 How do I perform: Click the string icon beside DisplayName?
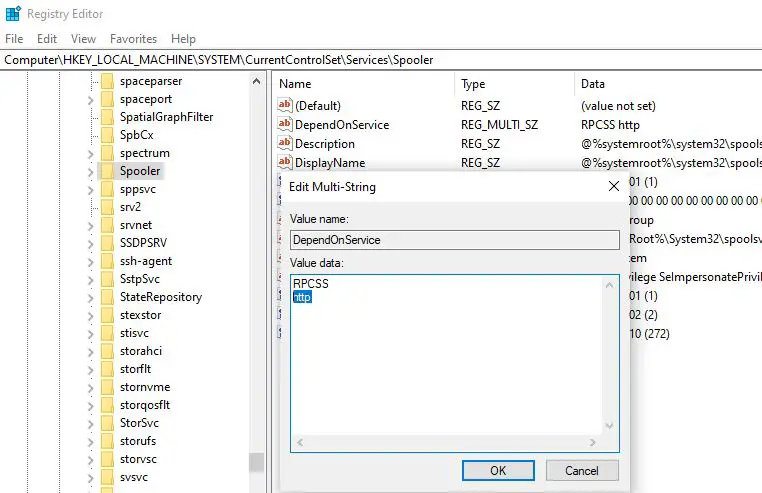tap(285, 162)
